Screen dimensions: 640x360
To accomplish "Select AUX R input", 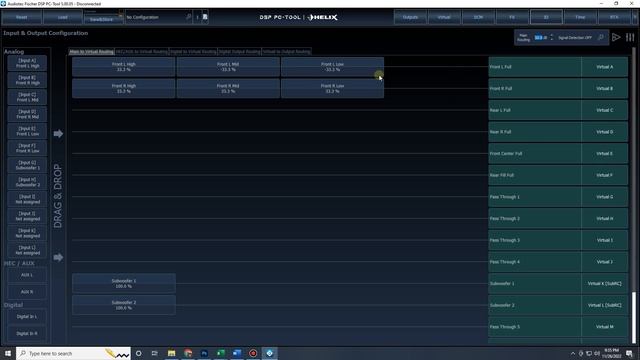I will [x=27, y=292].
